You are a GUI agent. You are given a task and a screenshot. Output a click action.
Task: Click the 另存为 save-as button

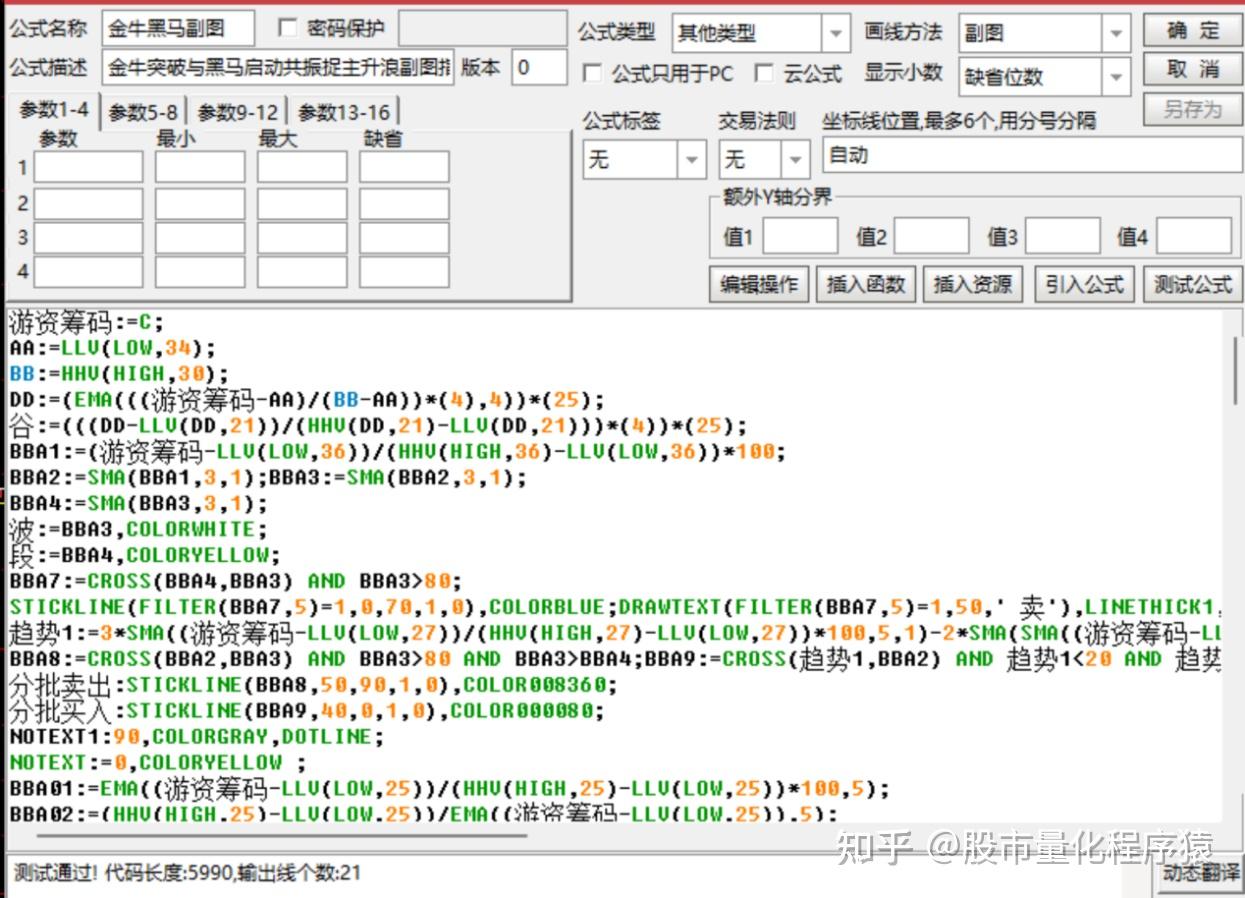(1192, 109)
